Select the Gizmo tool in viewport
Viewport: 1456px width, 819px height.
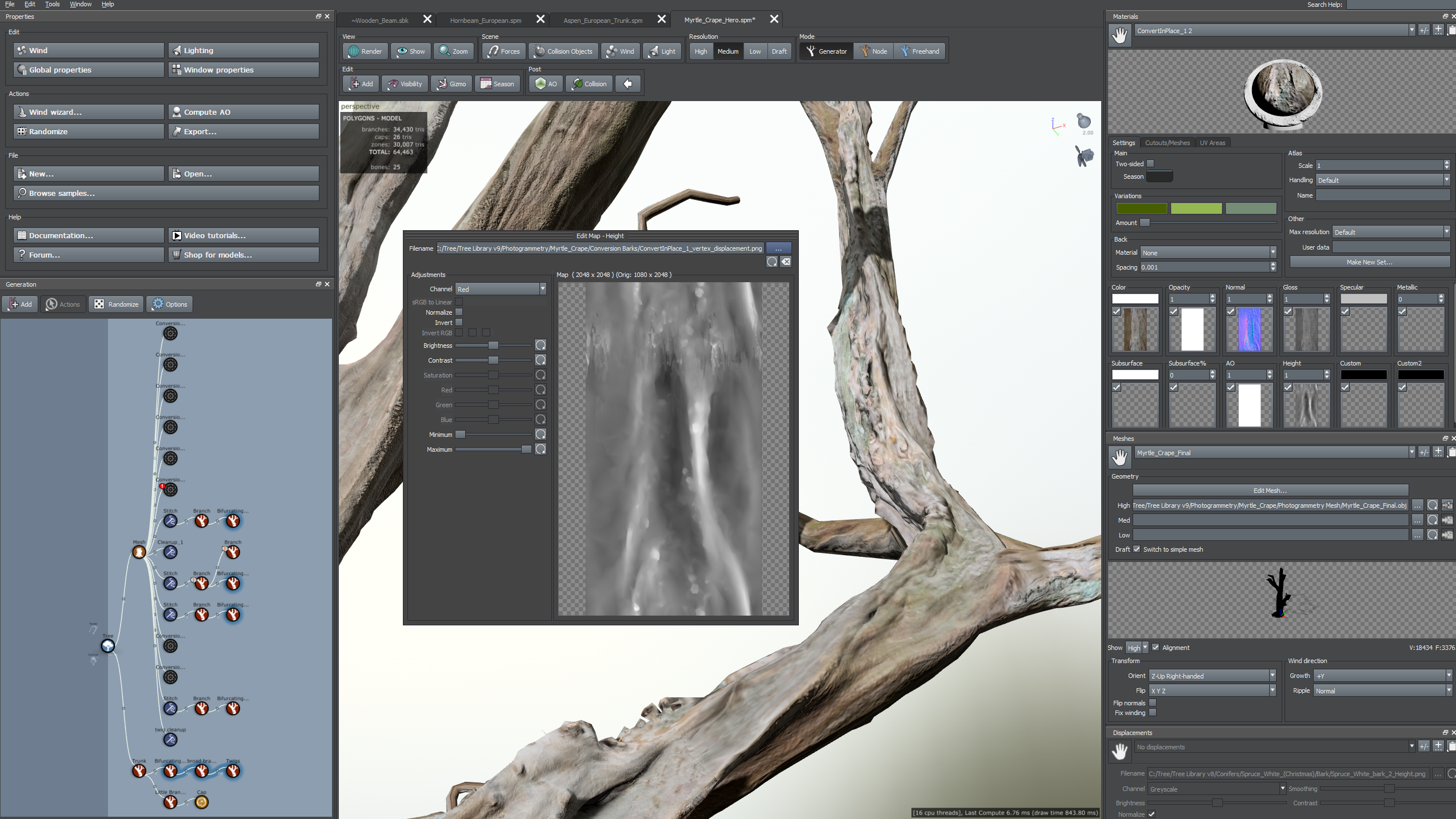[454, 83]
